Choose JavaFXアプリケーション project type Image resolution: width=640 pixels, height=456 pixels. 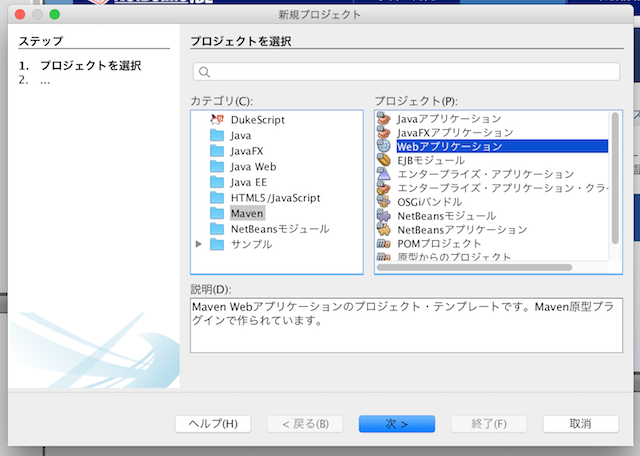[x=455, y=133]
